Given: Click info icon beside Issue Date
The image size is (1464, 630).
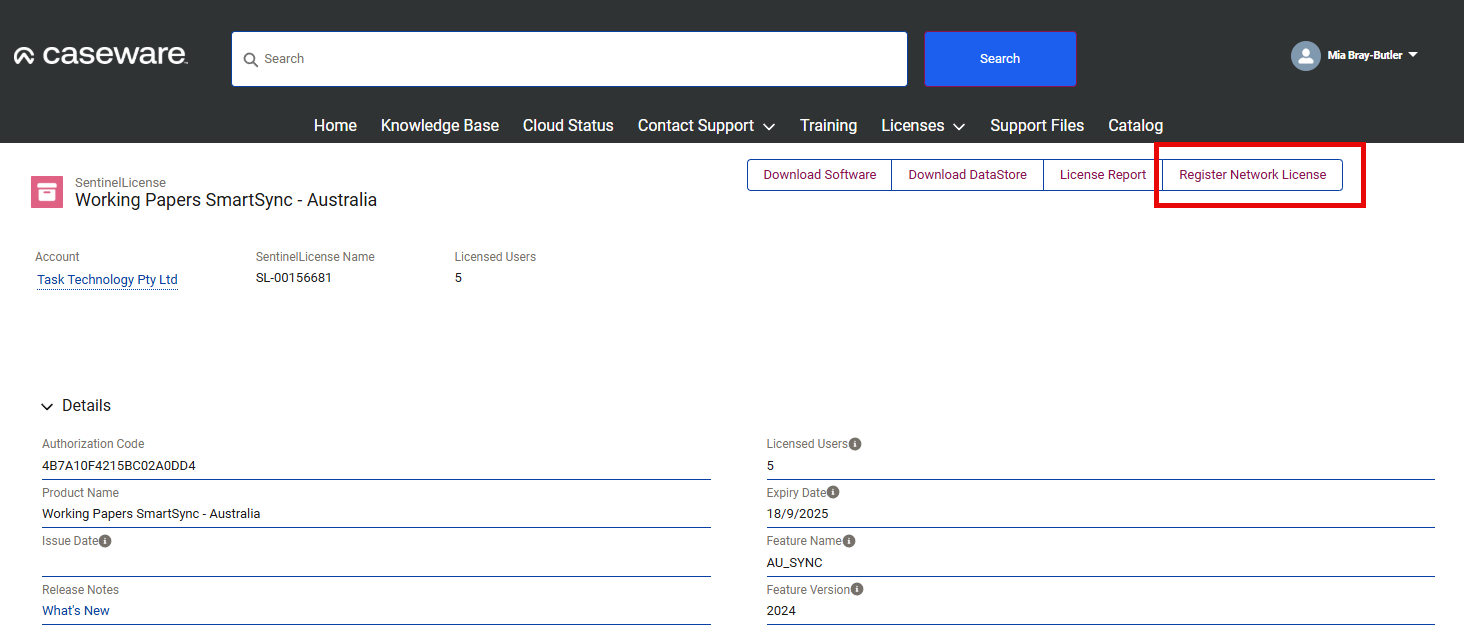Looking at the screenshot, I should [x=105, y=541].
